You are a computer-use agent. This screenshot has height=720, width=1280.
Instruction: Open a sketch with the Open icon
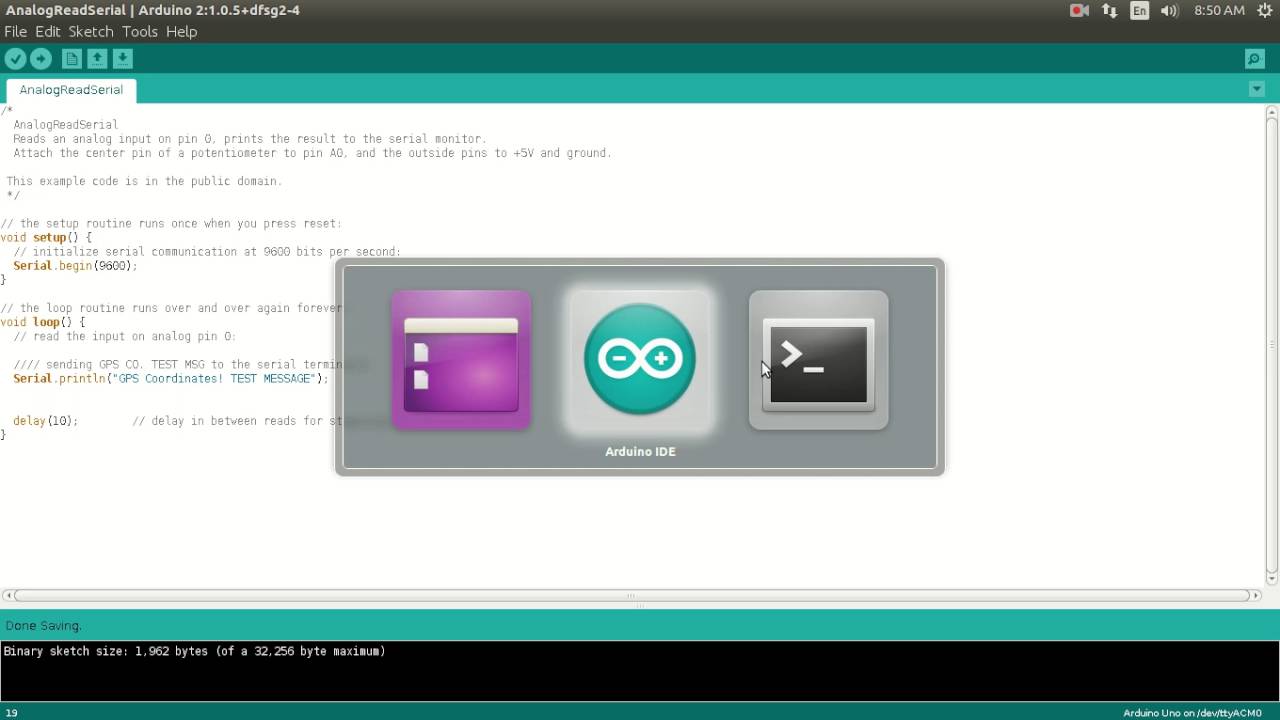(x=97, y=59)
